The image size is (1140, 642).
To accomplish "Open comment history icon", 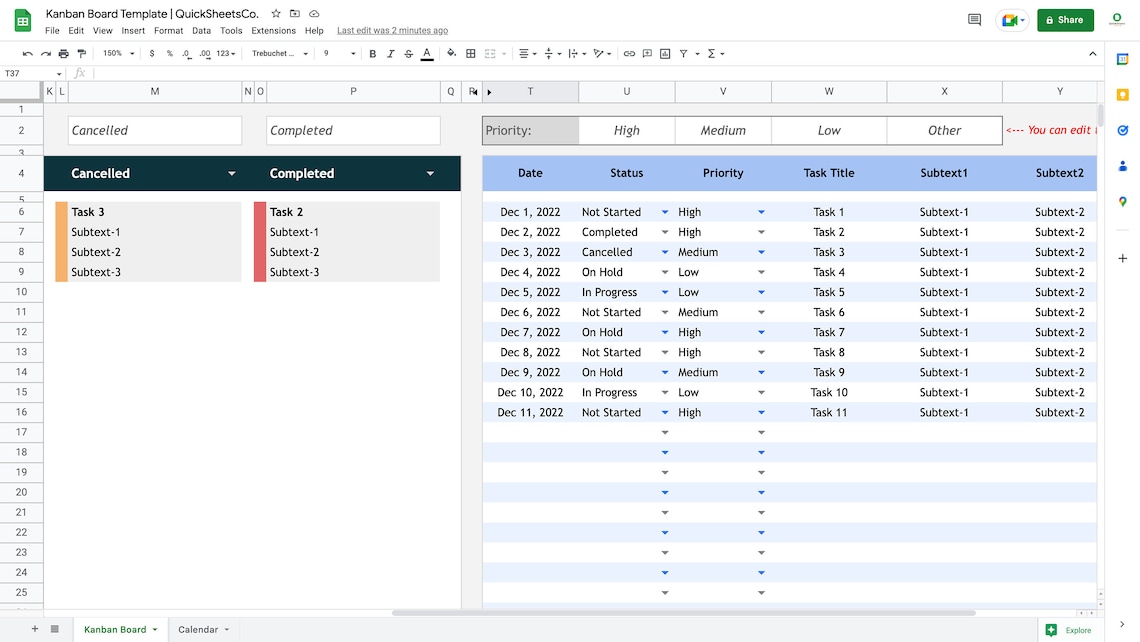I will pos(975,20).
